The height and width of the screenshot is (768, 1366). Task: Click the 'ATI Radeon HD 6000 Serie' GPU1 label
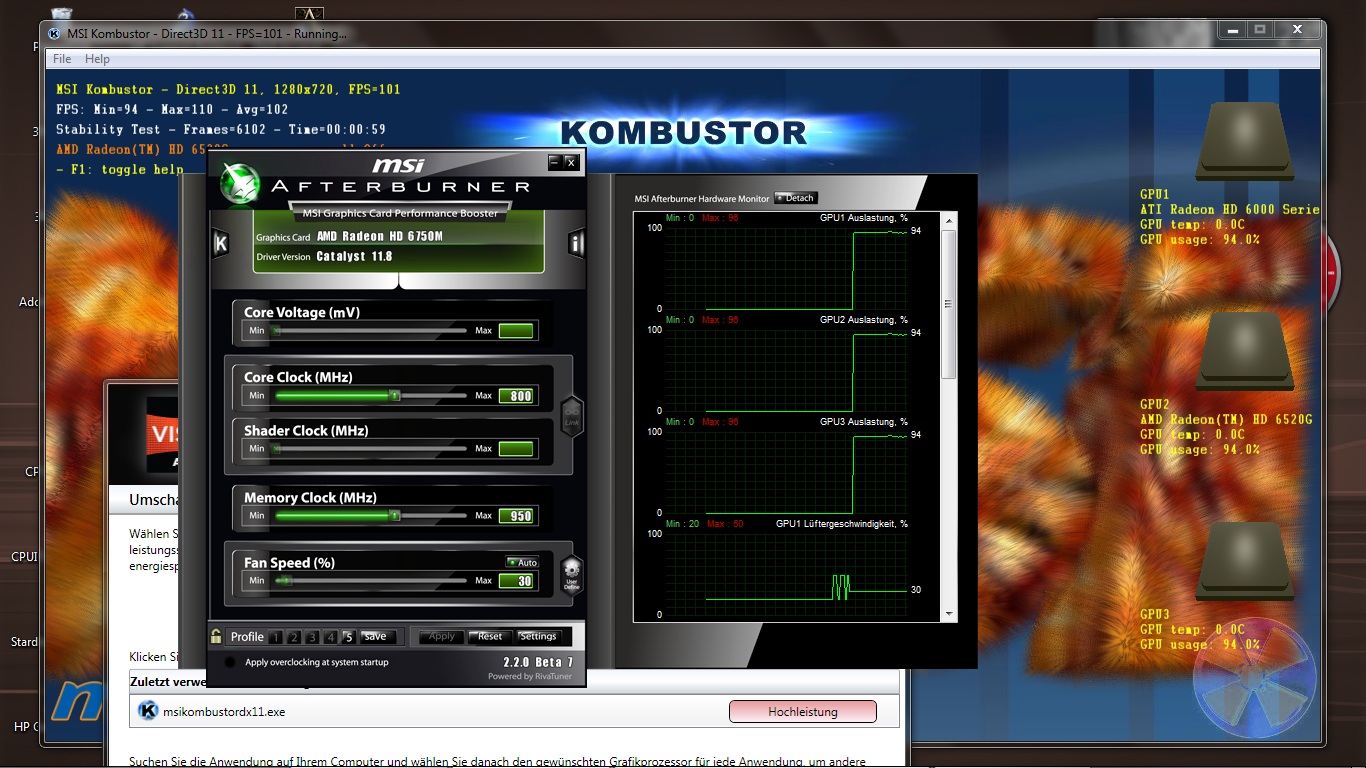[x=1229, y=210]
